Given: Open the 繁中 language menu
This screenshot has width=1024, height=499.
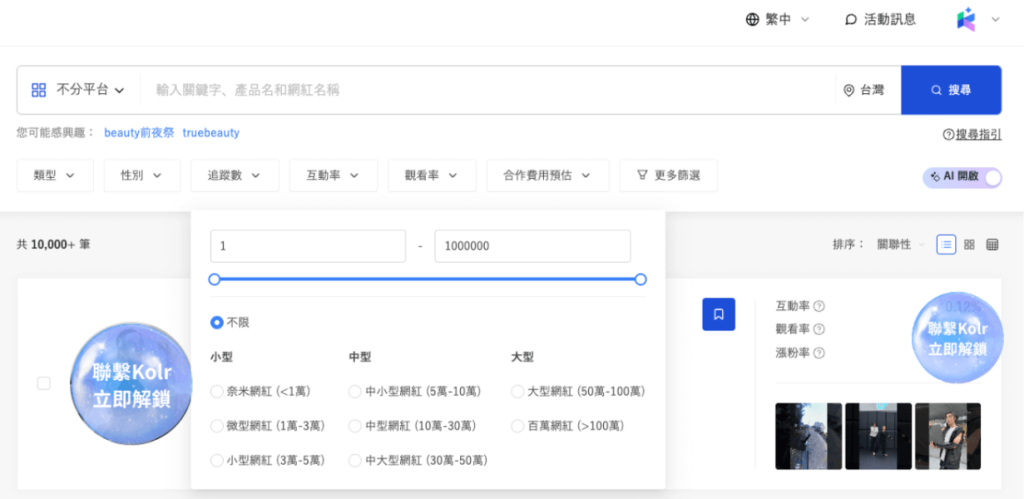Looking at the screenshot, I should pyautogui.click(x=777, y=19).
